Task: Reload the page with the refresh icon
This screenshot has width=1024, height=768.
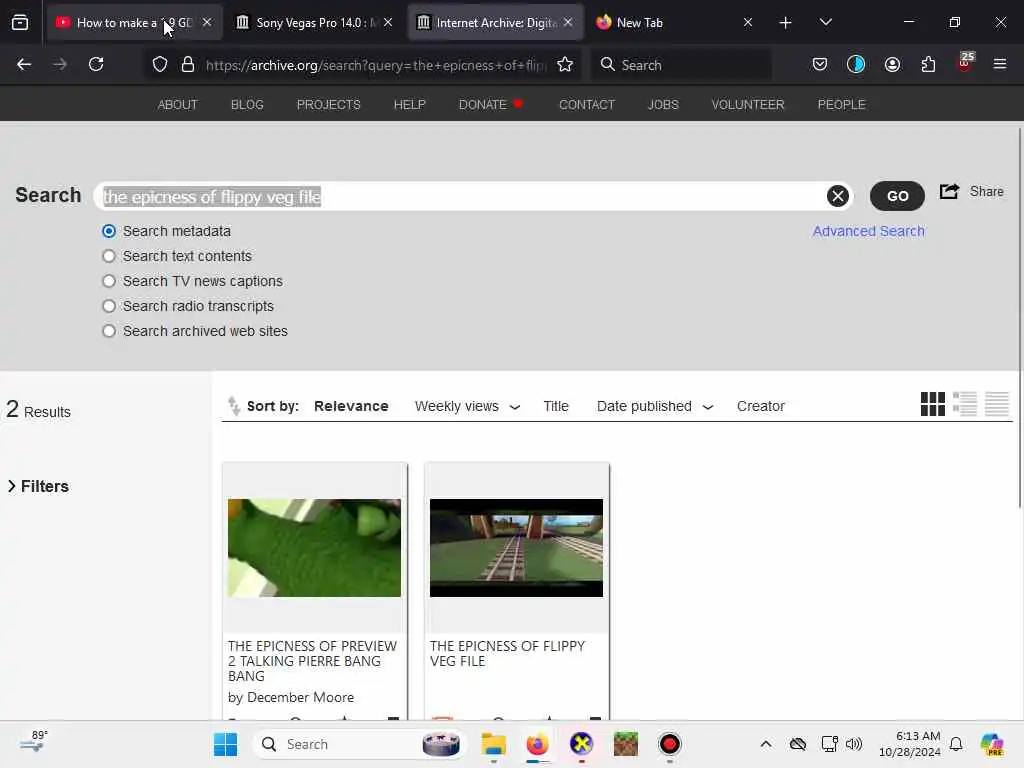Action: point(96,64)
